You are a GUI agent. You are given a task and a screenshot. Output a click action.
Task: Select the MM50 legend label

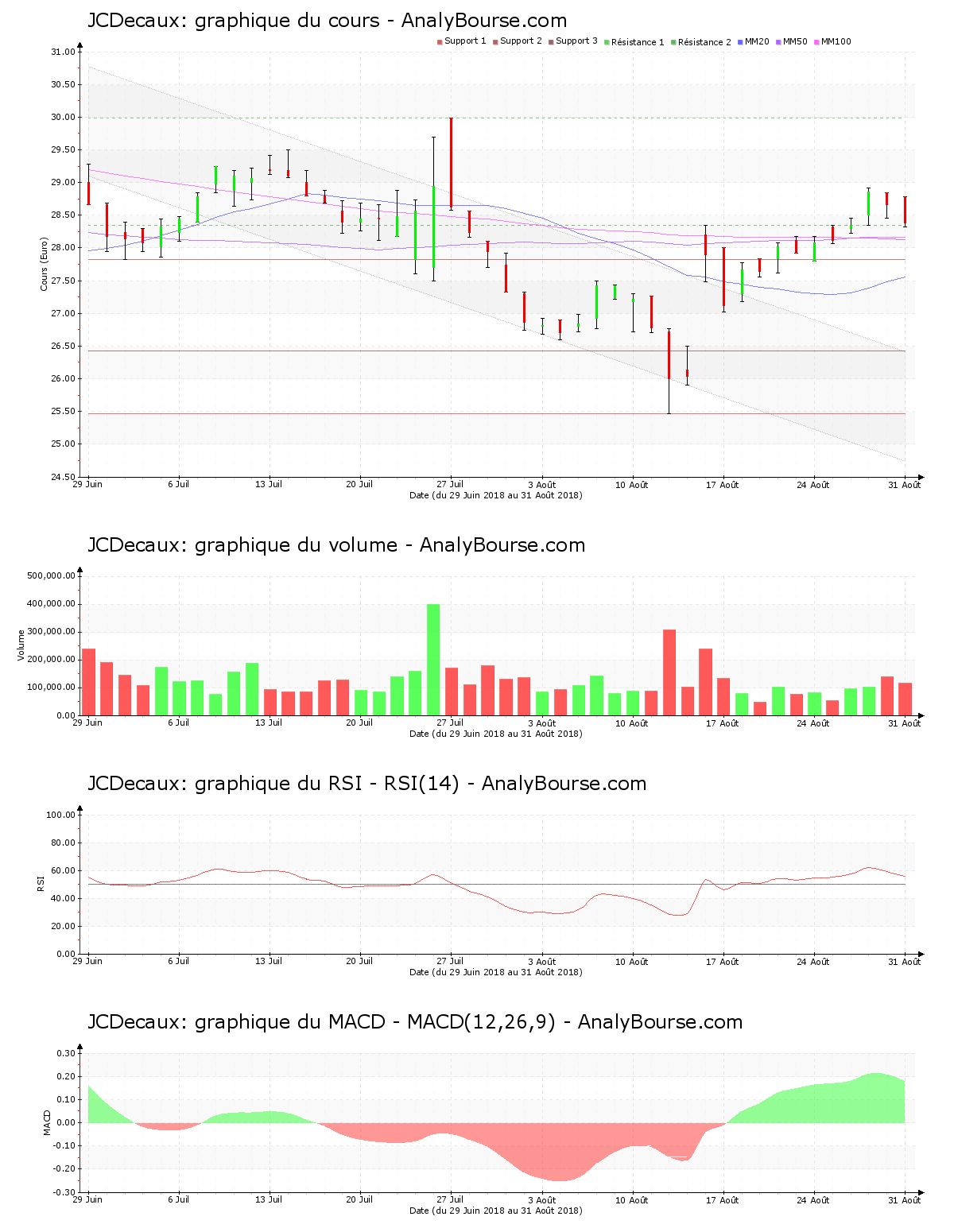point(795,41)
